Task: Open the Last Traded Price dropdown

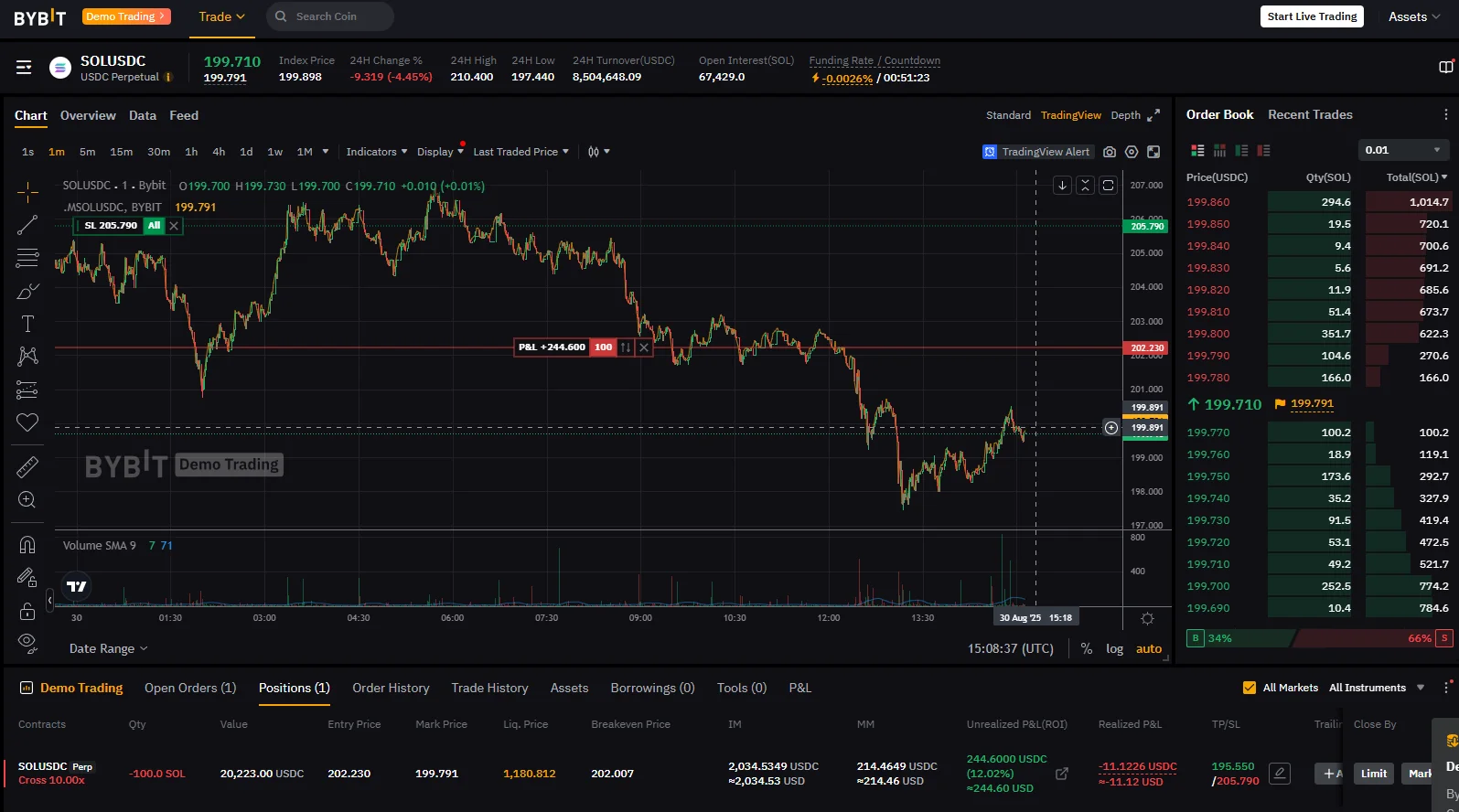Action: (x=521, y=152)
